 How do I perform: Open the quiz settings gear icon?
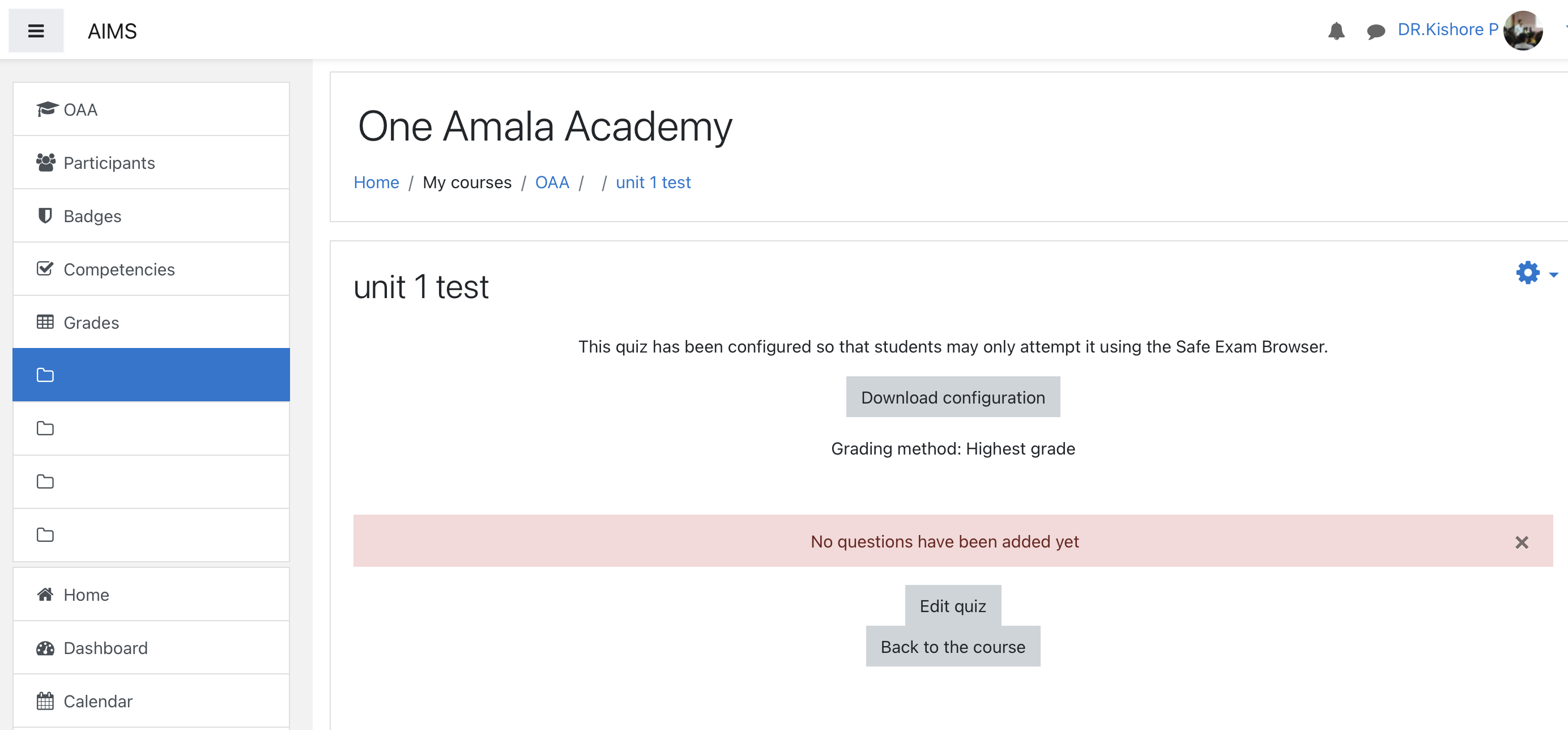1527,273
